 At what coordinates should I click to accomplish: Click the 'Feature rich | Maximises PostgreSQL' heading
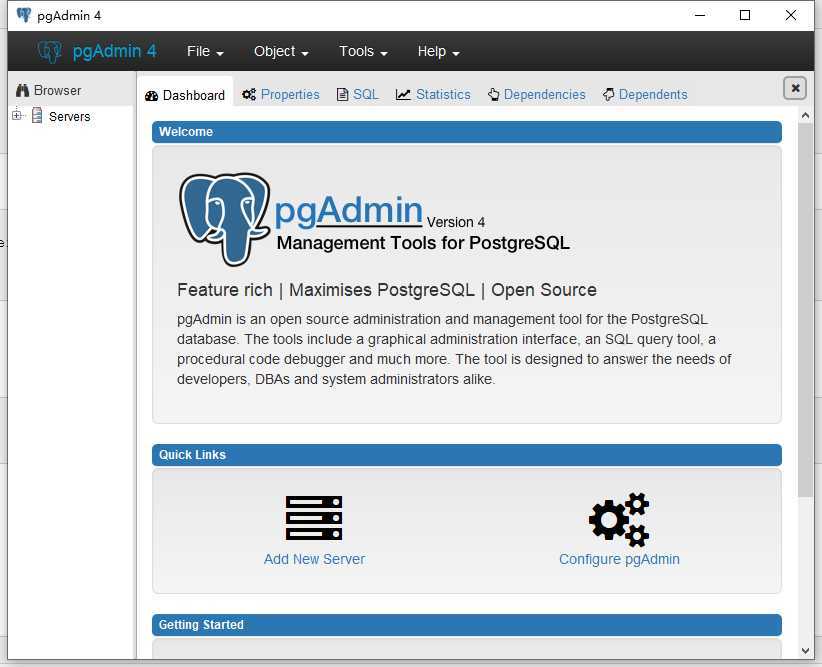(x=387, y=290)
